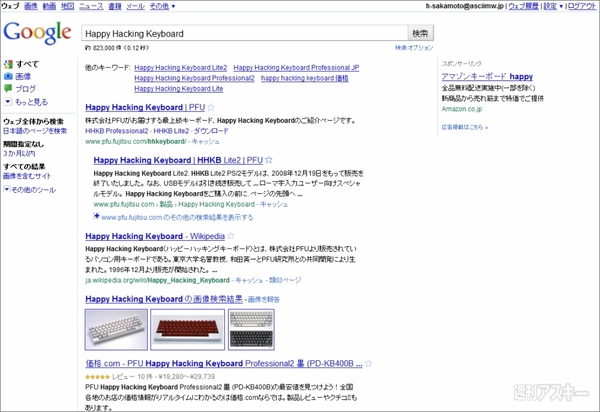This screenshot has height=412, width=600.
Task: Switch to 画像 in the top navigation
Action: [x=31, y=6]
